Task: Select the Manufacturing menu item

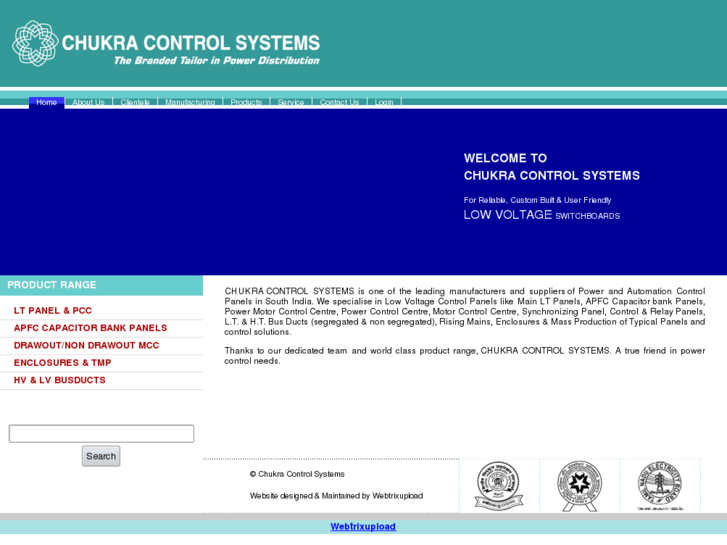Action: click(190, 102)
